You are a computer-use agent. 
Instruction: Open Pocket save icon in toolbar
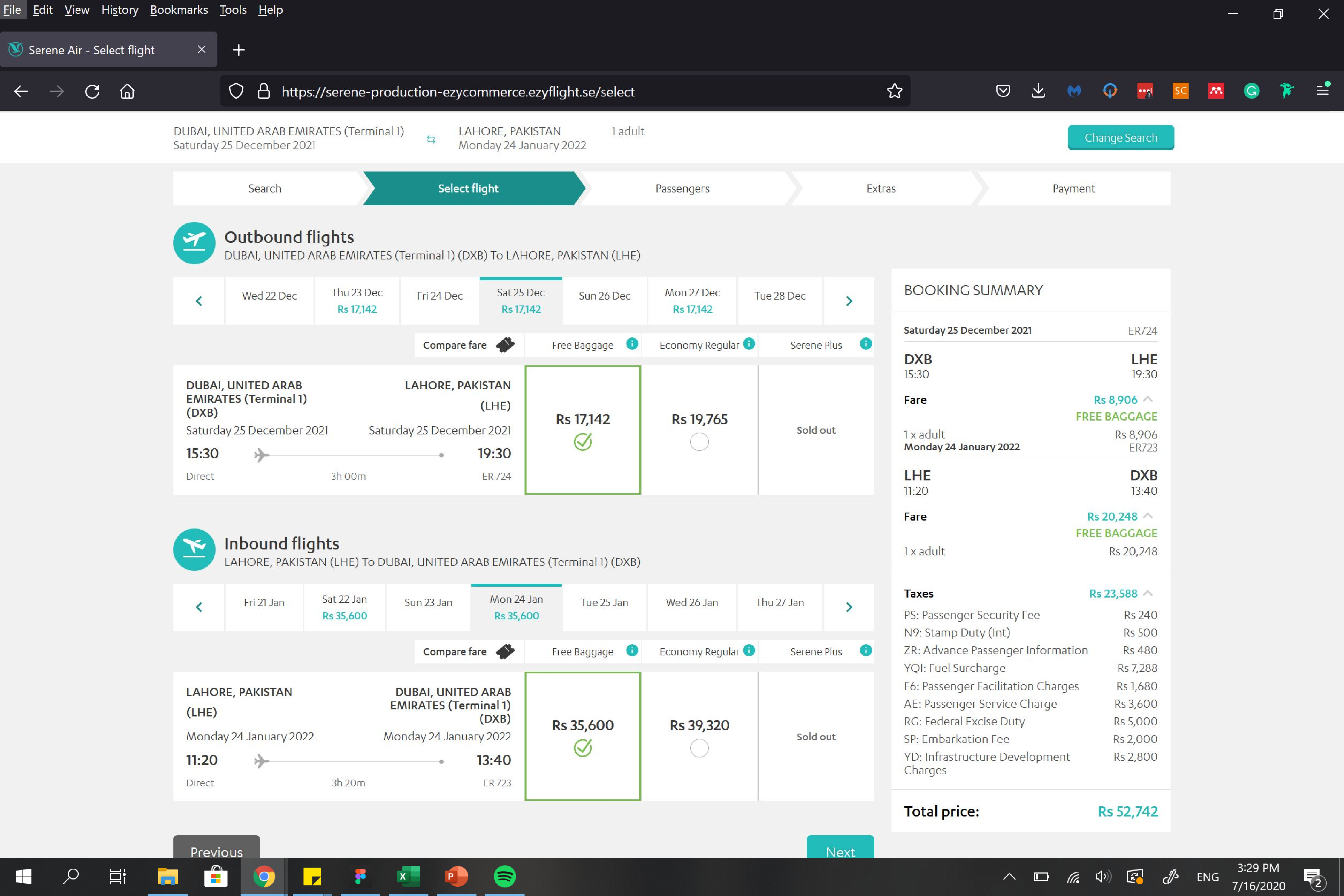point(1003,91)
